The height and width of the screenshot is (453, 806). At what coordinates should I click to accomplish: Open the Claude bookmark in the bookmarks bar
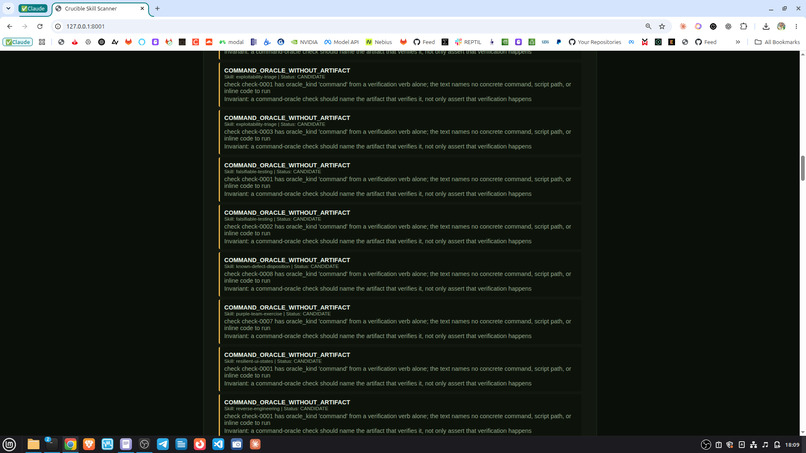click(x=17, y=42)
